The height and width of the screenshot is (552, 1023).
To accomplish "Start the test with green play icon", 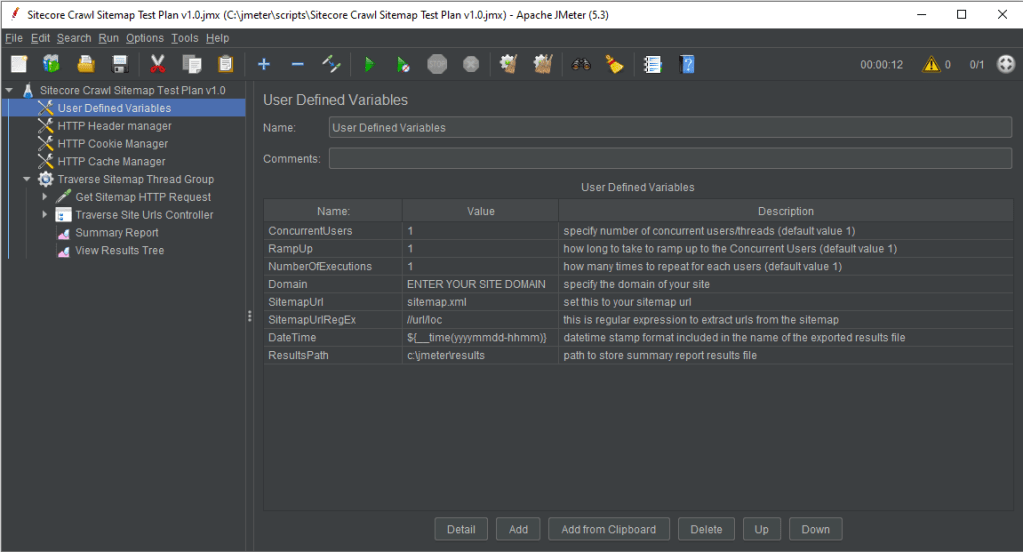I will click(369, 64).
